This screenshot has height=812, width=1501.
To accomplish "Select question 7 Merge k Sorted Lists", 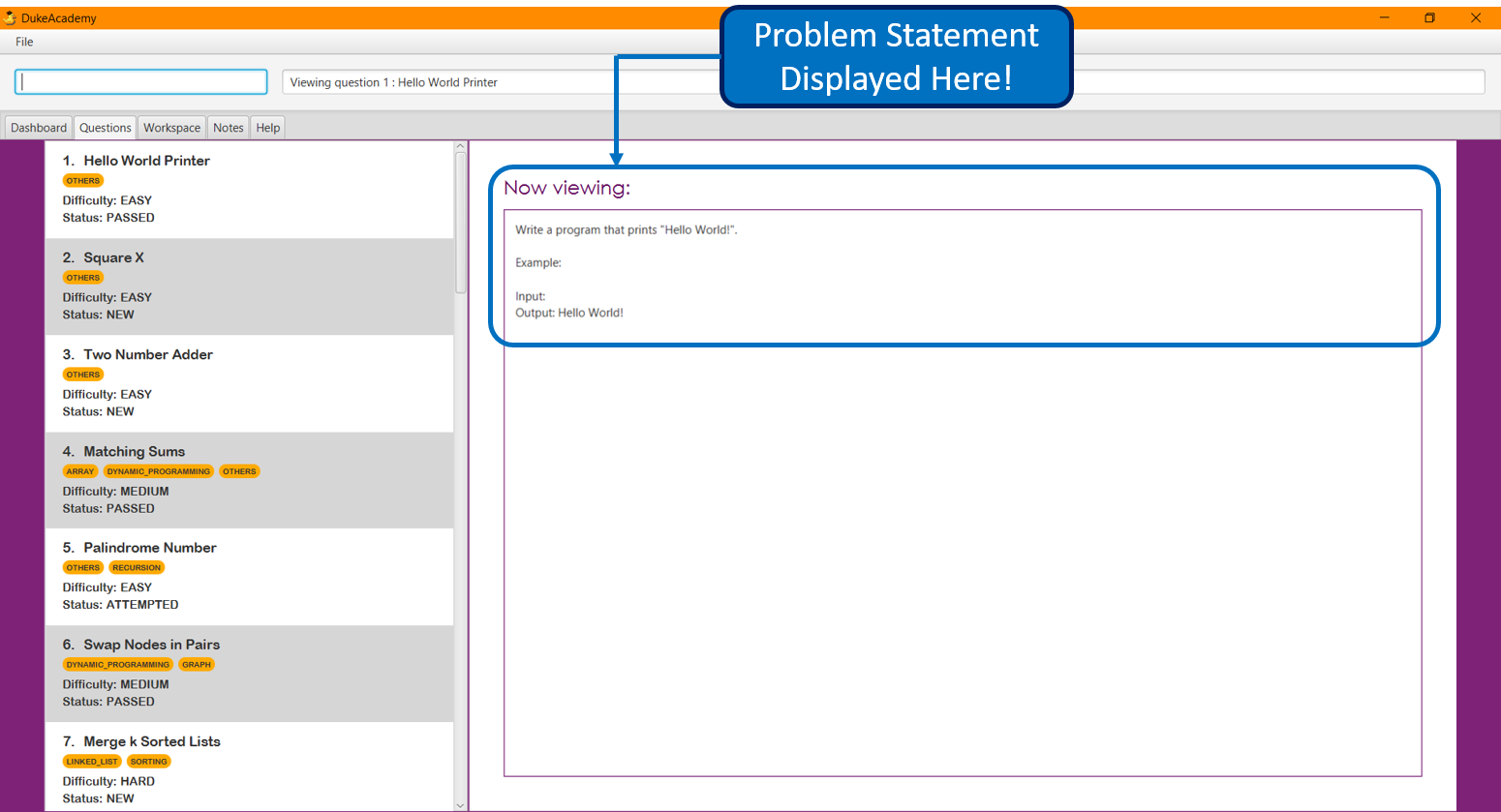I will tap(249, 767).
